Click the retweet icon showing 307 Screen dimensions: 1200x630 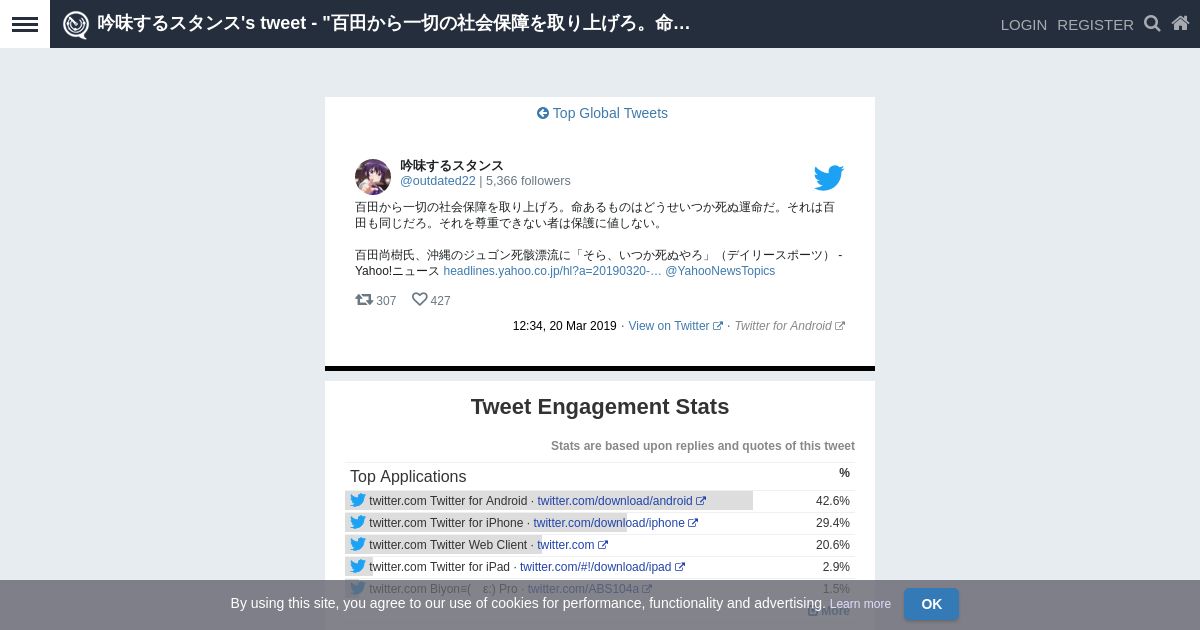[x=364, y=299]
